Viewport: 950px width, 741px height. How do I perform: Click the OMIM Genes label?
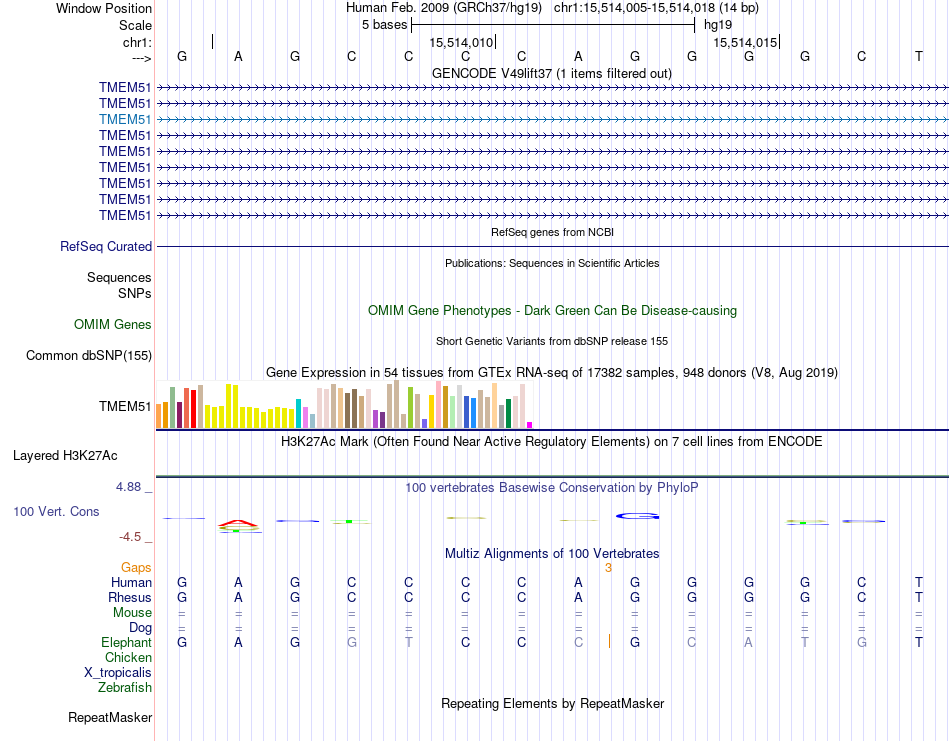[x=113, y=324]
